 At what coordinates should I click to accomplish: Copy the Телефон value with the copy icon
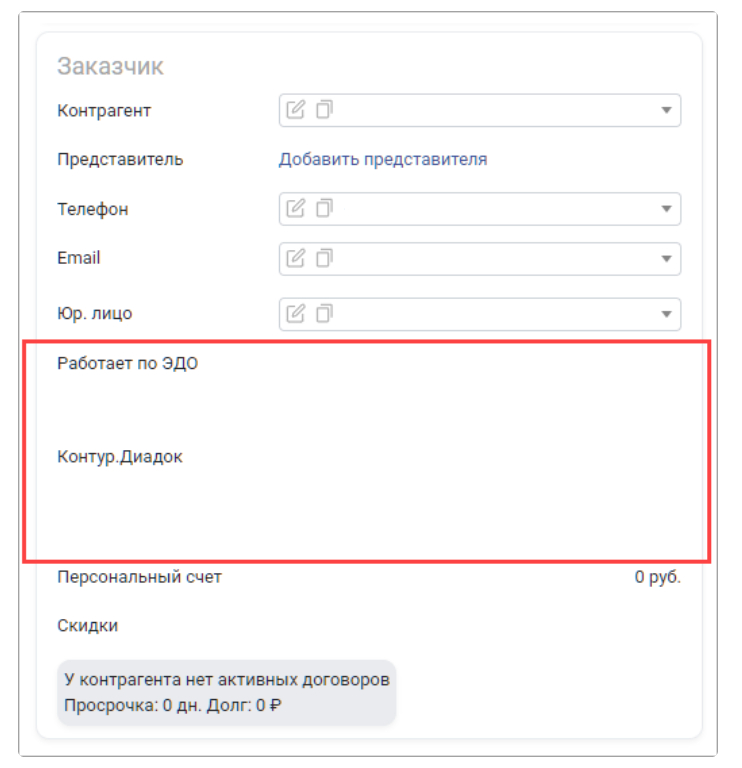[x=323, y=208]
